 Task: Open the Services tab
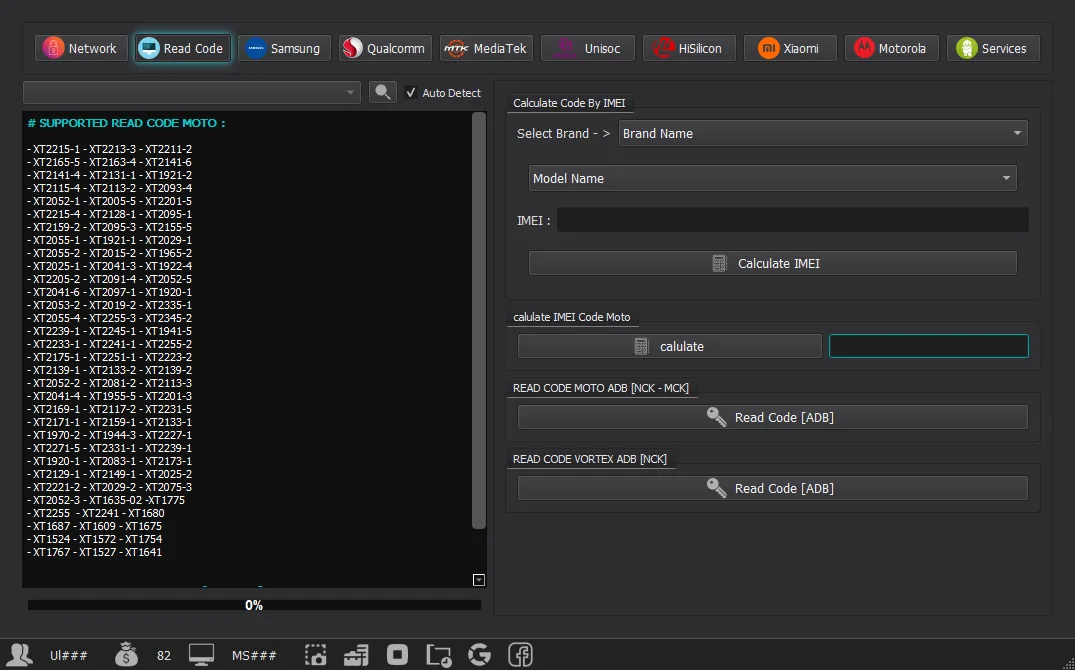993,49
